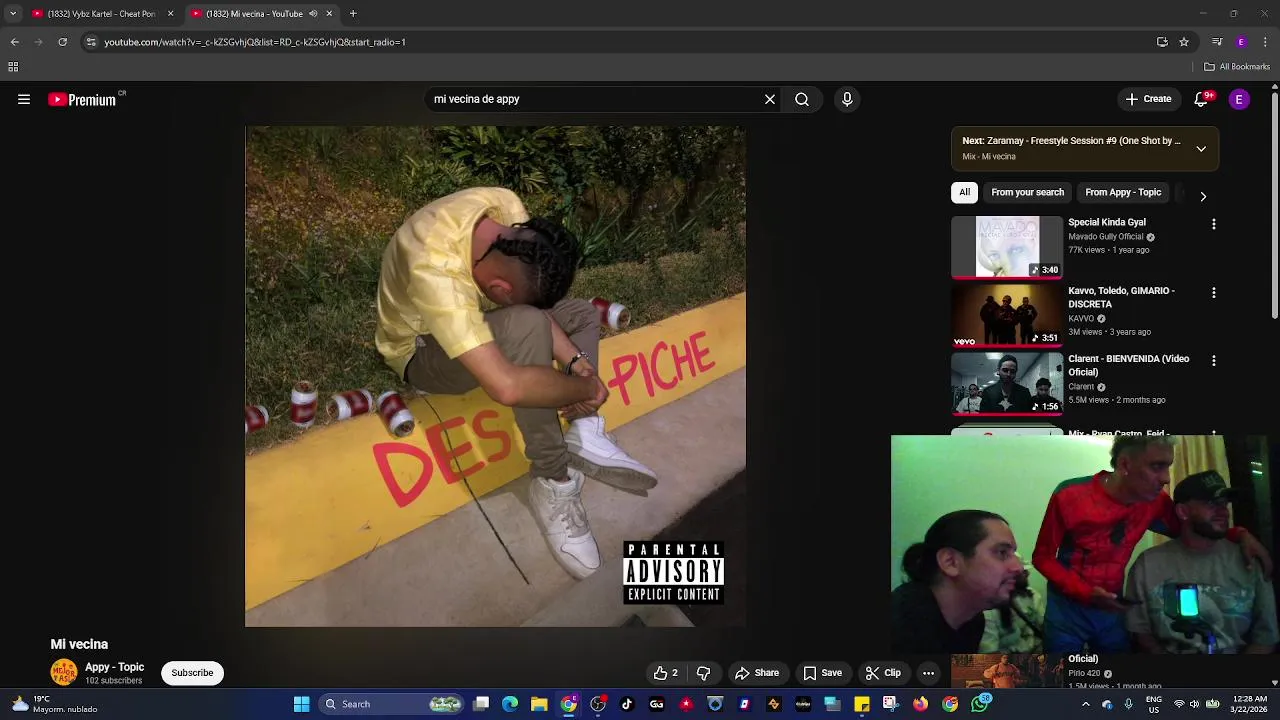This screenshot has width=1280, height=720.
Task: Open the weather widget showing 19°C
Action: tap(54, 704)
